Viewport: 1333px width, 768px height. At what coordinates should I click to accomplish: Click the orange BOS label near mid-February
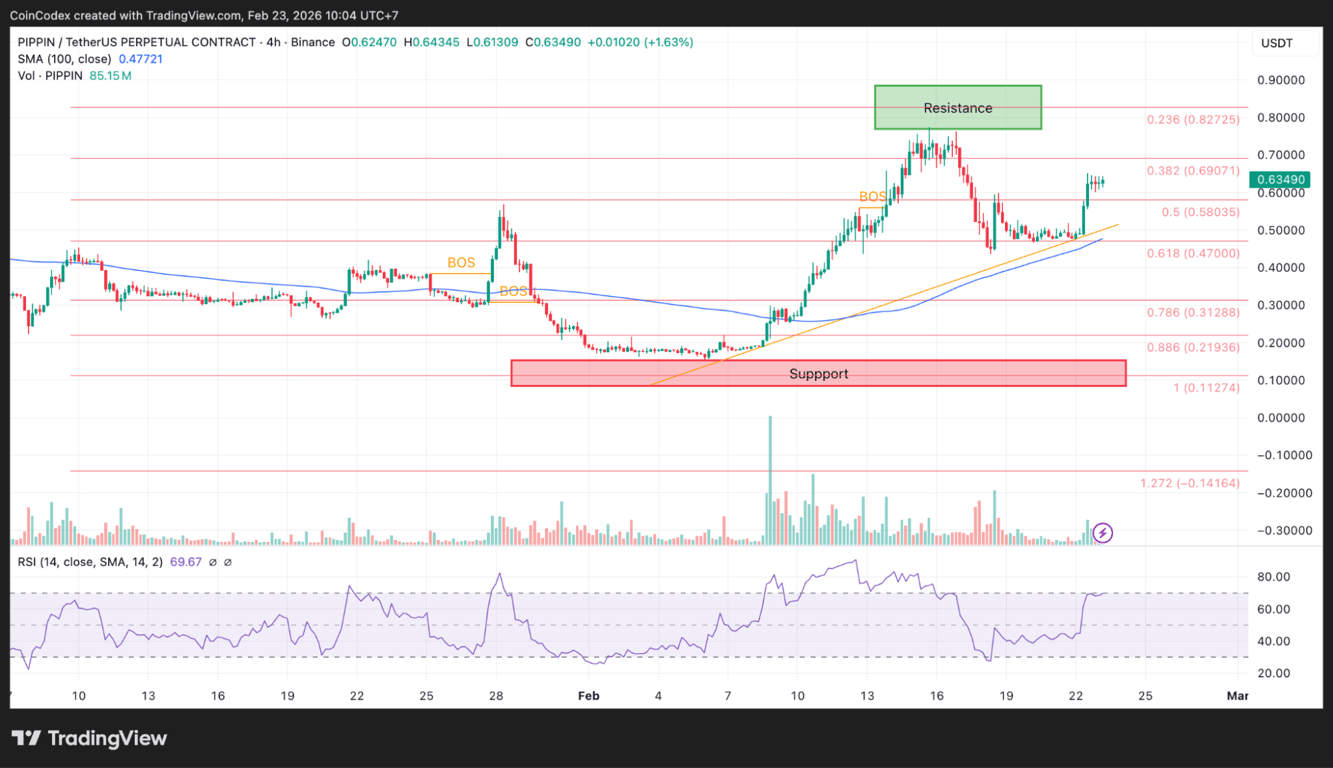(871, 196)
